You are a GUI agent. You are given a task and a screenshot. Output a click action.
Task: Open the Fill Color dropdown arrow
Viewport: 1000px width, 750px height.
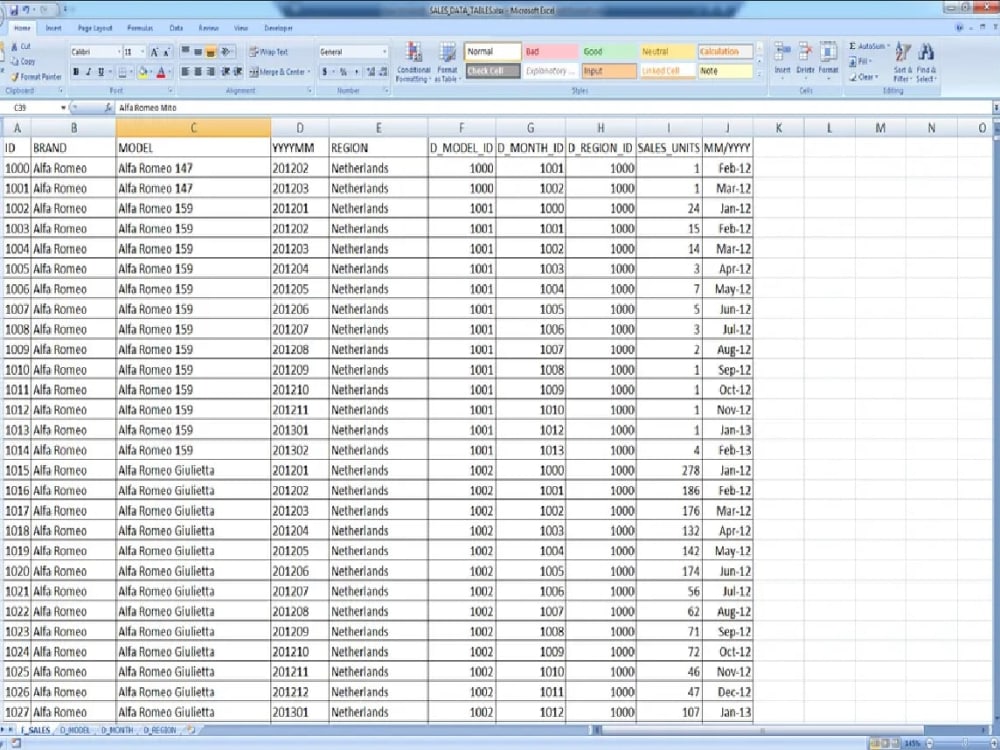(x=150, y=72)
